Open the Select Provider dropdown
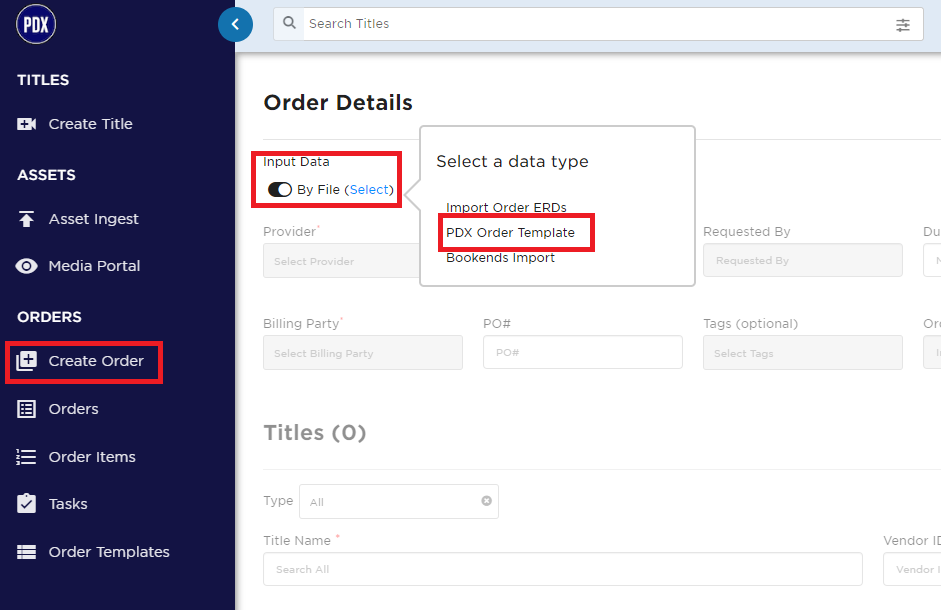The height and width of the screenshot is (610, 941). 341,261
